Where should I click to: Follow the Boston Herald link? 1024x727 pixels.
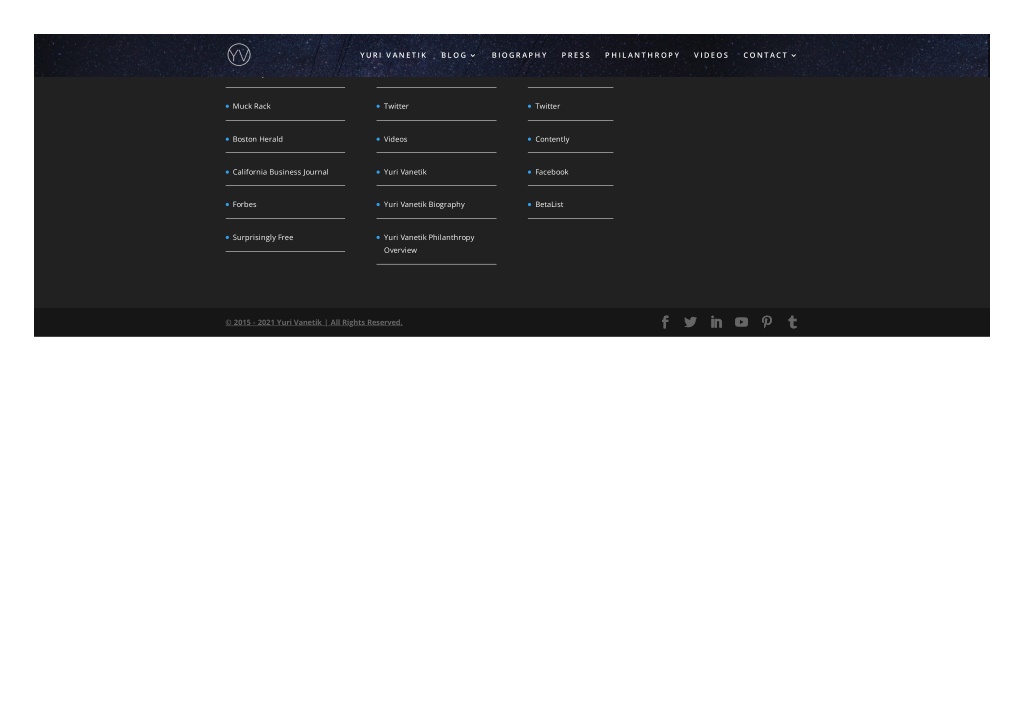[257, 139]
